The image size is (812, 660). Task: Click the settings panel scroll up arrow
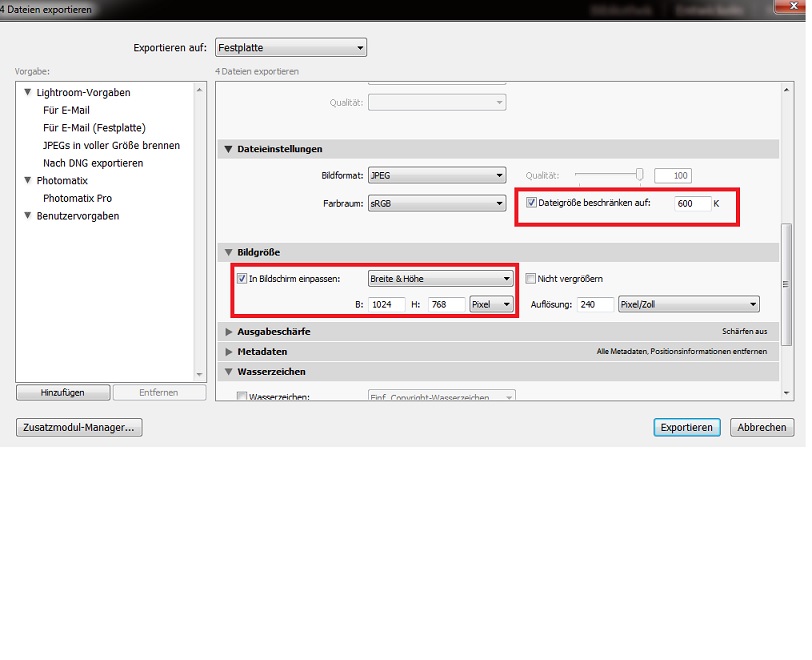[x=786, y=90]
